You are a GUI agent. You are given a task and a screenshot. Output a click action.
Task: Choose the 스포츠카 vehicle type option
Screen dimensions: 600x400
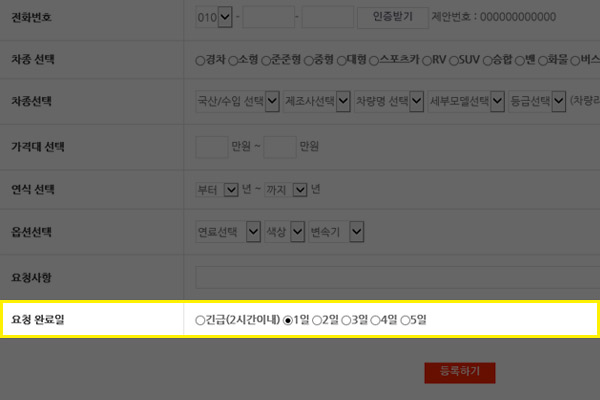point(372,60)
